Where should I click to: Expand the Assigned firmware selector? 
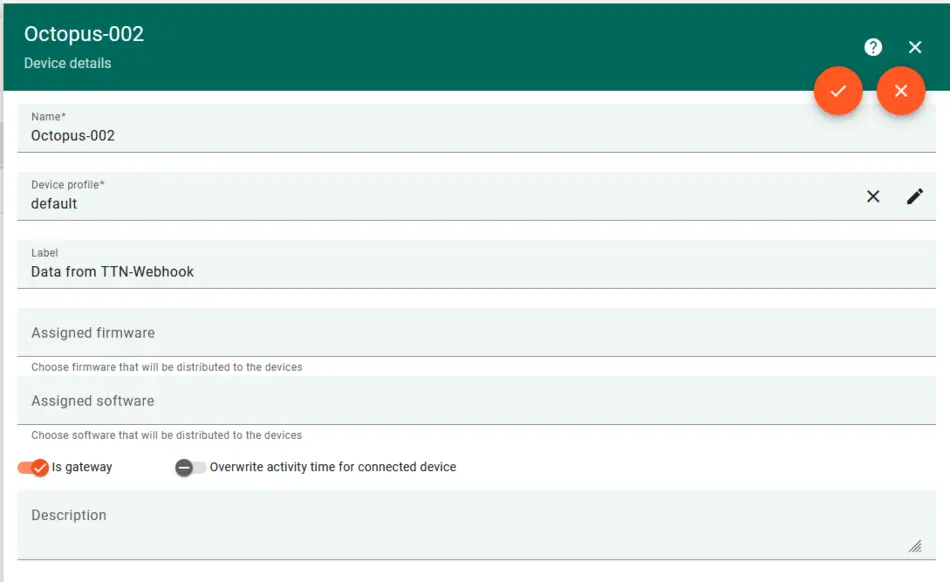470,333
